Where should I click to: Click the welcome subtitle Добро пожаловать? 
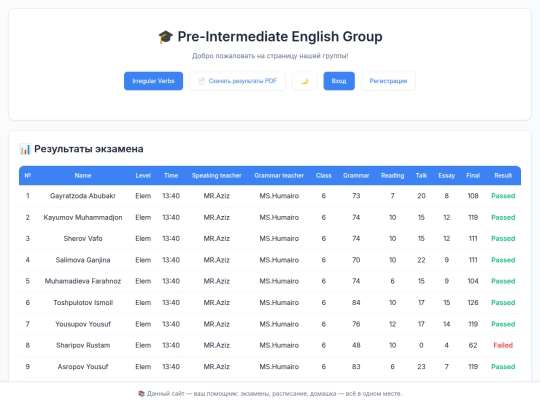click(270, 56)
